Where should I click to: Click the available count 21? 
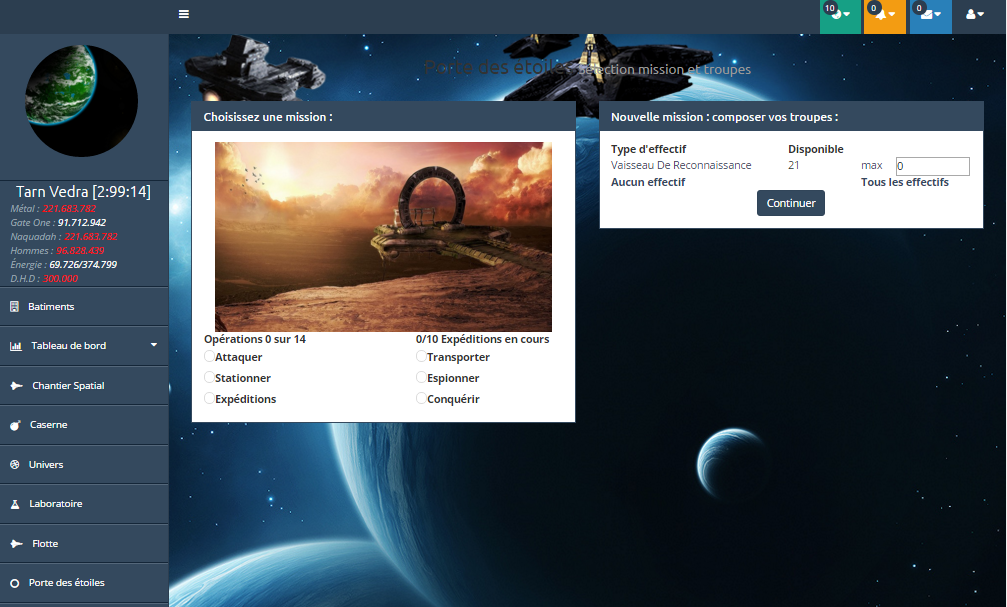[794, 165]
